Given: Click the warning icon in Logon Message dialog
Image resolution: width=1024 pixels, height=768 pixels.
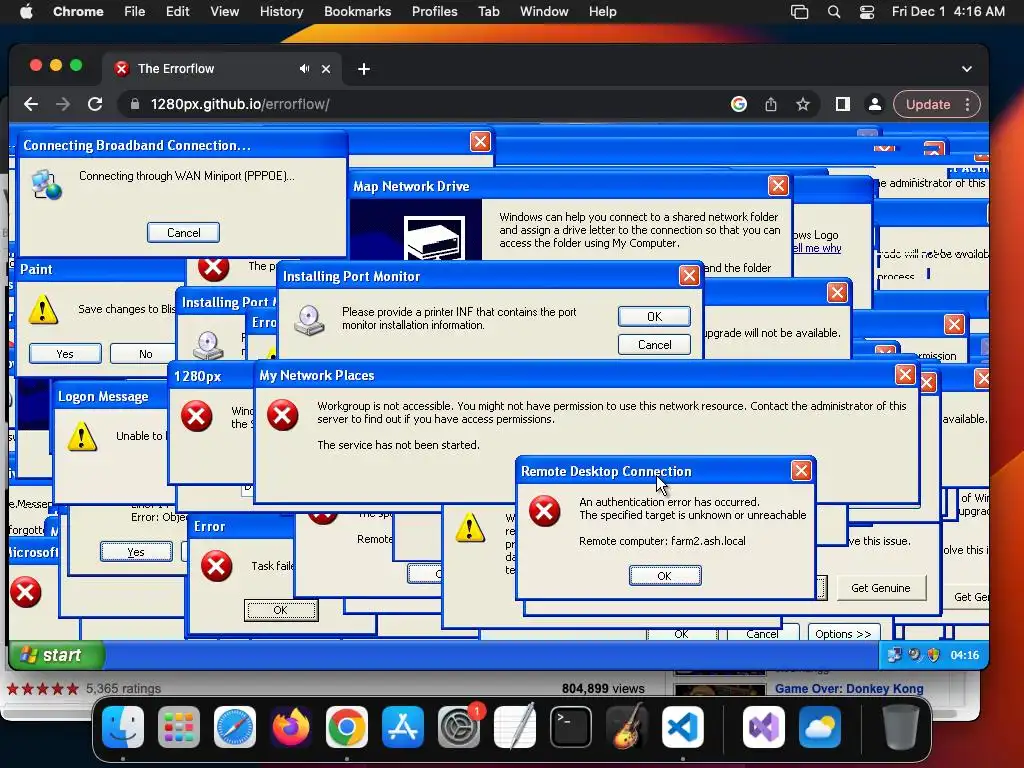Looking at the screenshot, I should pyautogui.click(x=82, y=436).
